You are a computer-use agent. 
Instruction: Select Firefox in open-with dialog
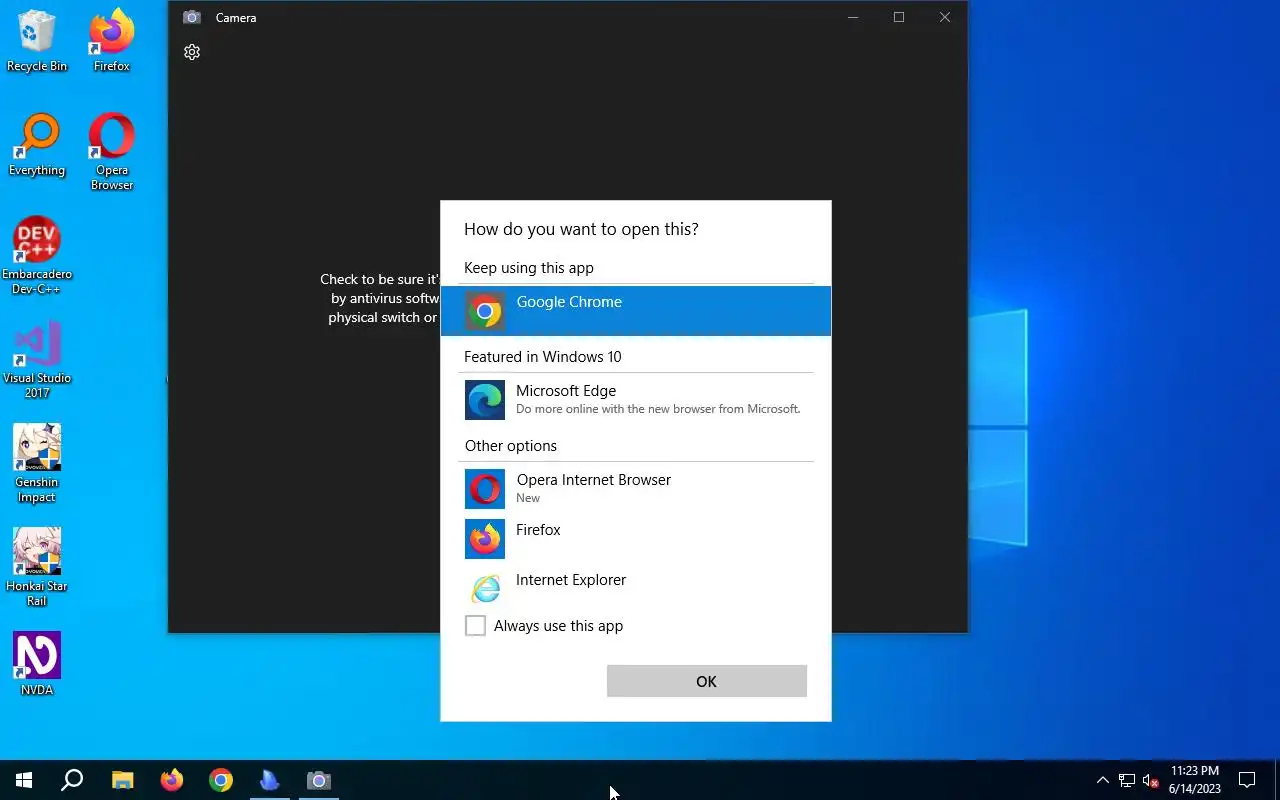(636, 539)
